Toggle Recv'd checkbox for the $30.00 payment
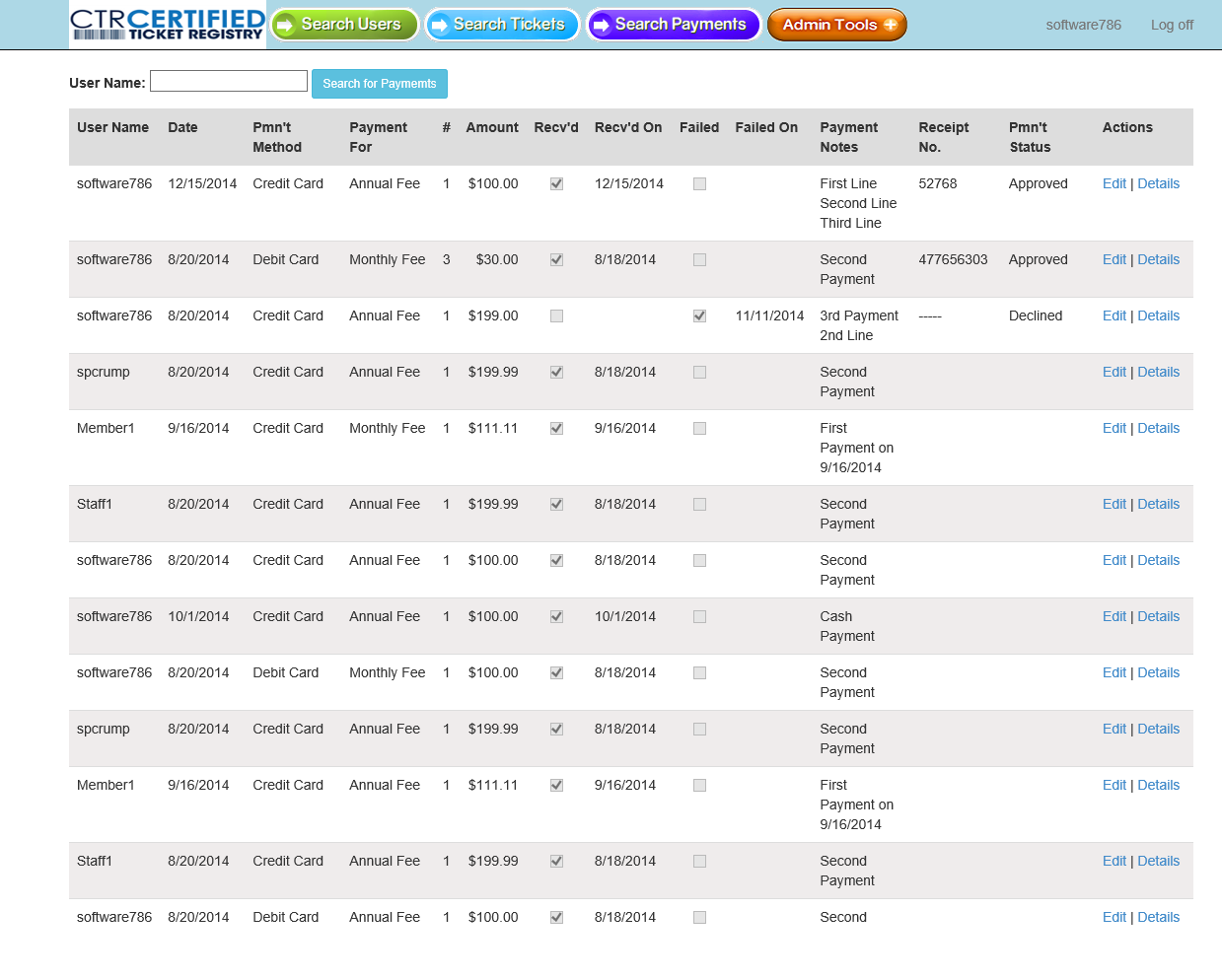 tap(556, 260)
